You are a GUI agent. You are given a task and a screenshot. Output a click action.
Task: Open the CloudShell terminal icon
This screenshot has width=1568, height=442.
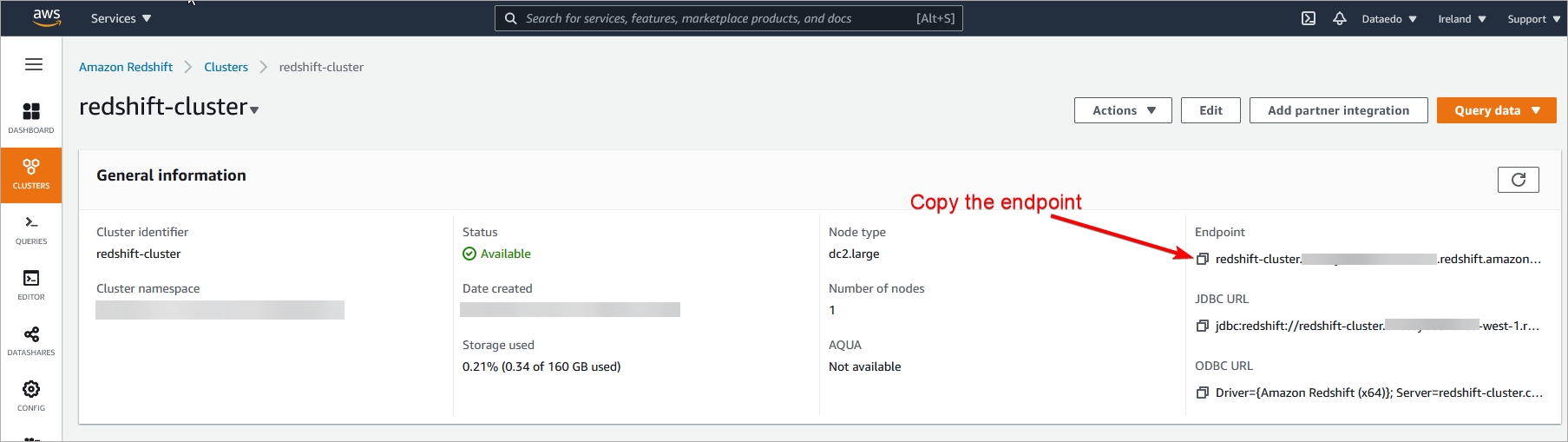(1309, 18)
